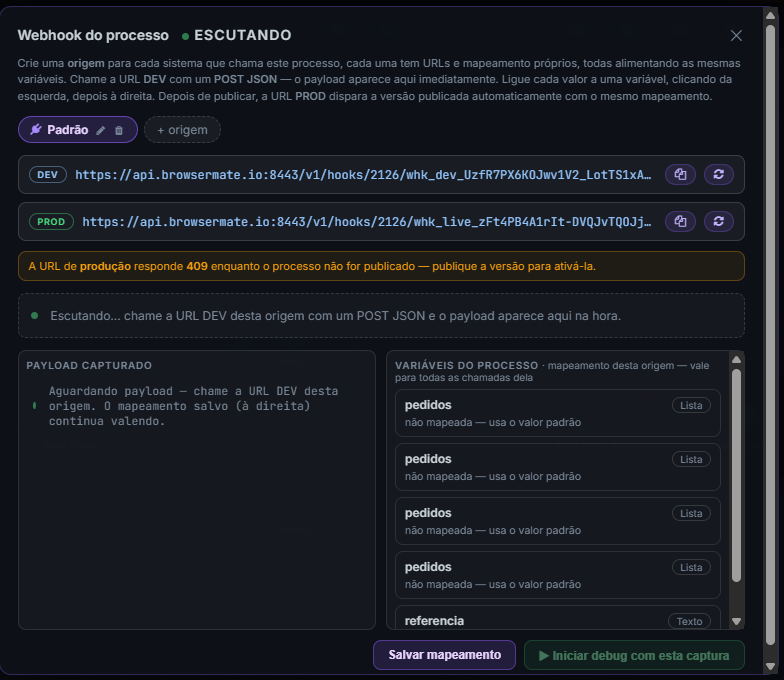Regenerate the PROD webhook URL
This screenshot has height=680, width=784.
(718, 222)
